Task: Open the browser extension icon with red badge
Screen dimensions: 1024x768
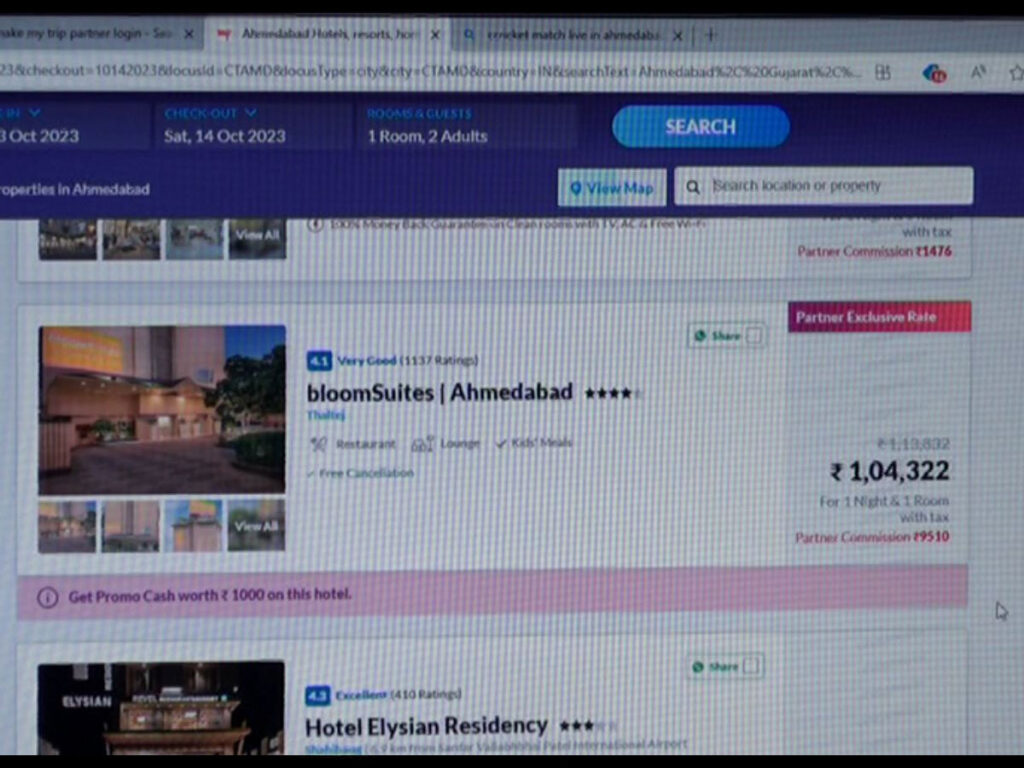Action: (x=935, y=73)
